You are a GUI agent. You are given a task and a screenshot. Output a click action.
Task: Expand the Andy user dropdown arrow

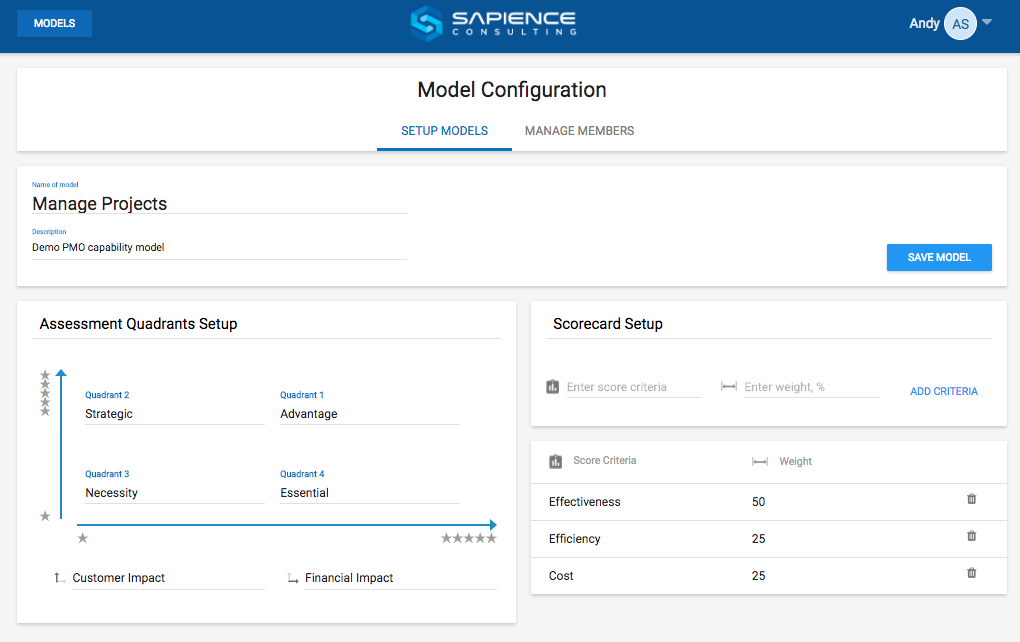click(987, 22)
